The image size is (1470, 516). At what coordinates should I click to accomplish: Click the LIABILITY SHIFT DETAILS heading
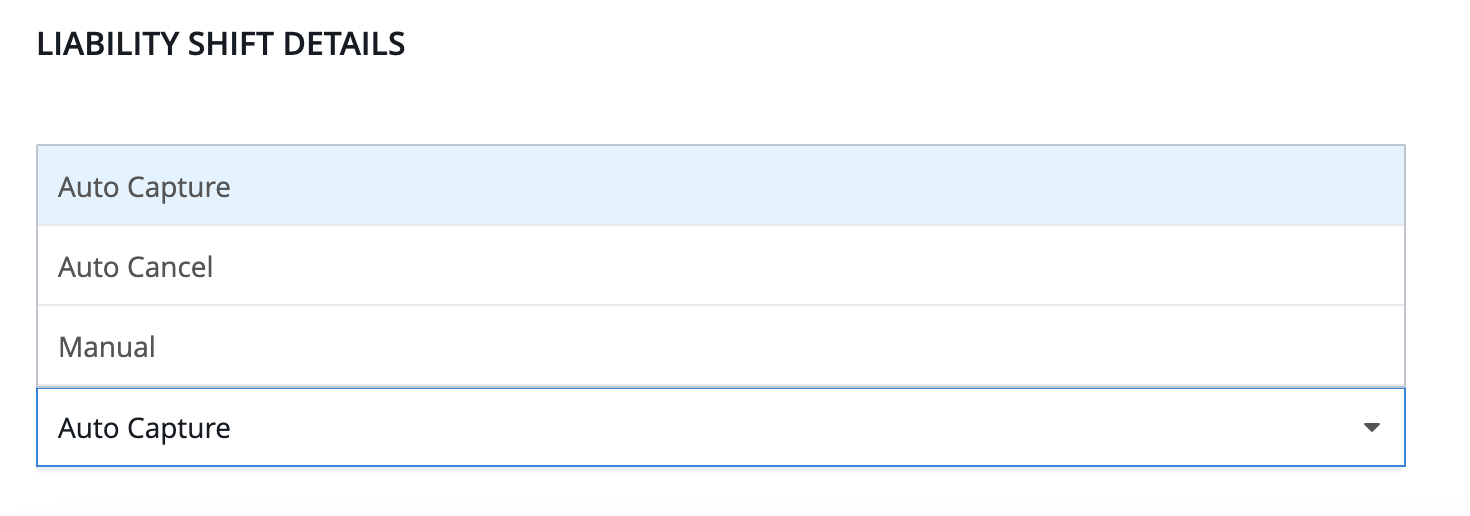[221, 45]
